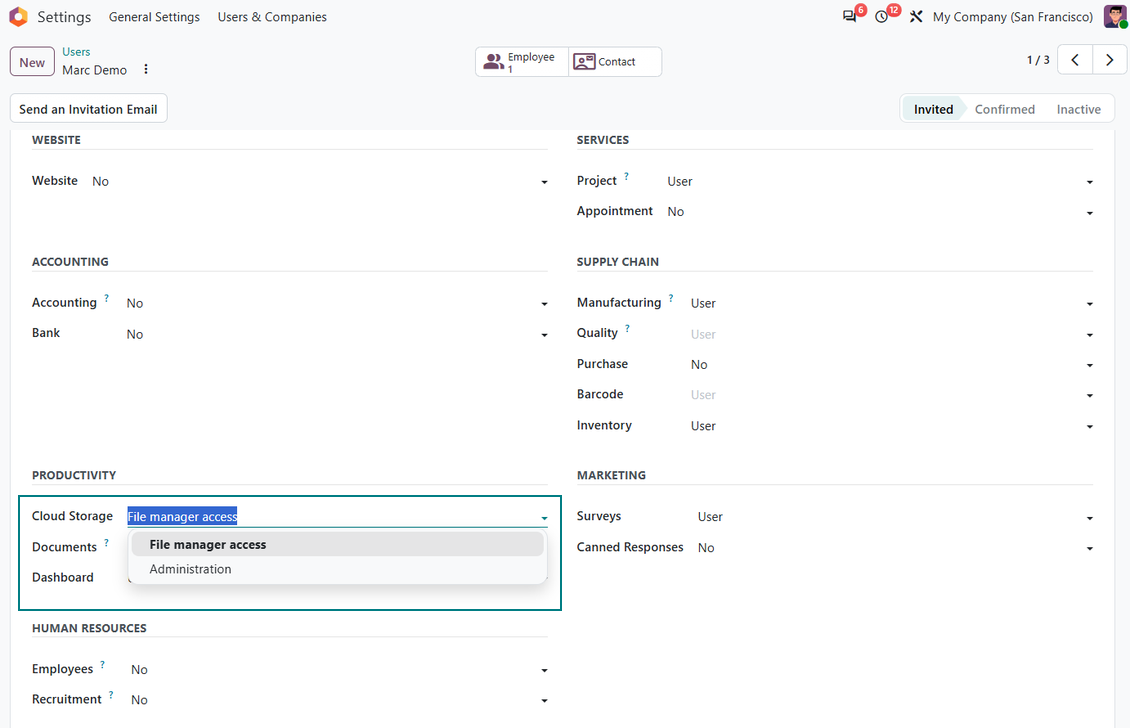Open the Users & Companies menu
Image resolution: width=1130 pixels, height=728 pixels.
click(x=272, y=17)
